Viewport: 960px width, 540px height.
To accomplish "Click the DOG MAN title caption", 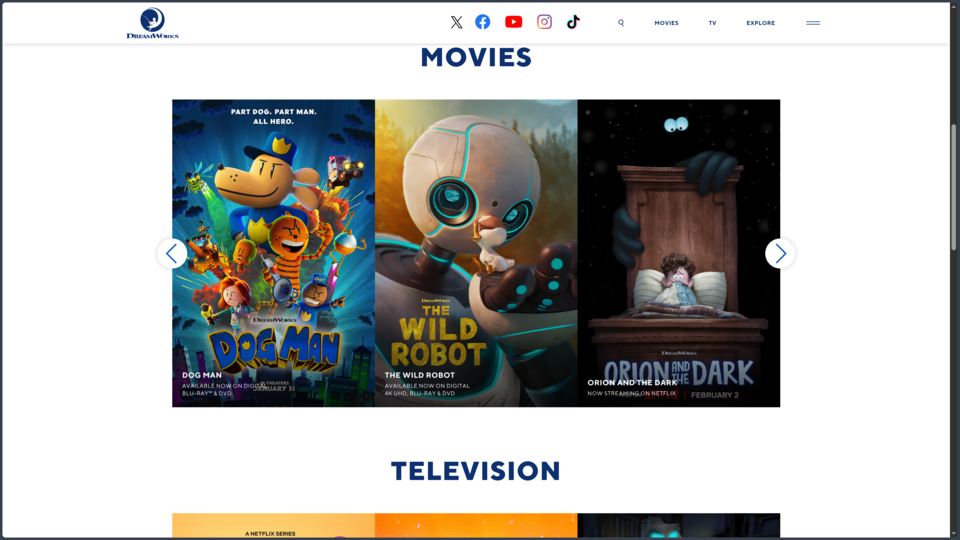I will tap(202, 375).
